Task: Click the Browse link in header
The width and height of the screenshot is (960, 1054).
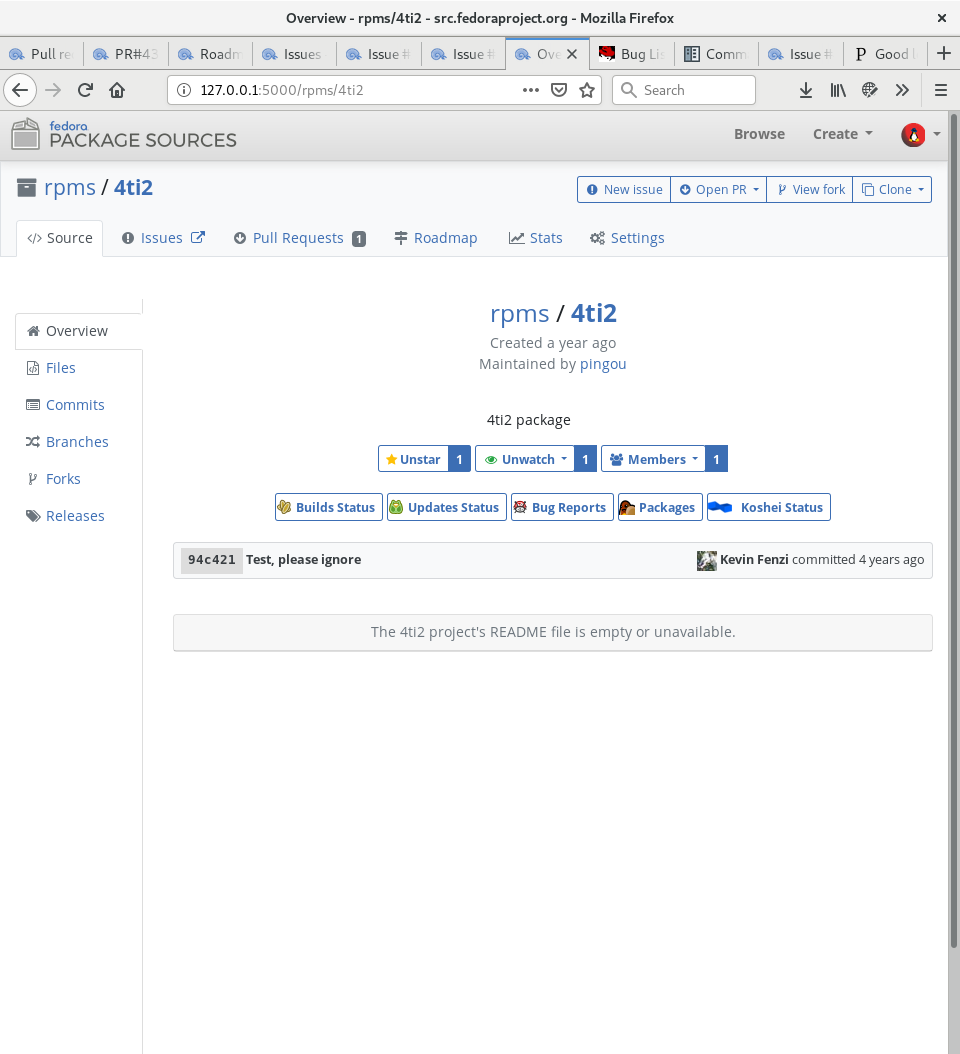Action: coord(759,134)
